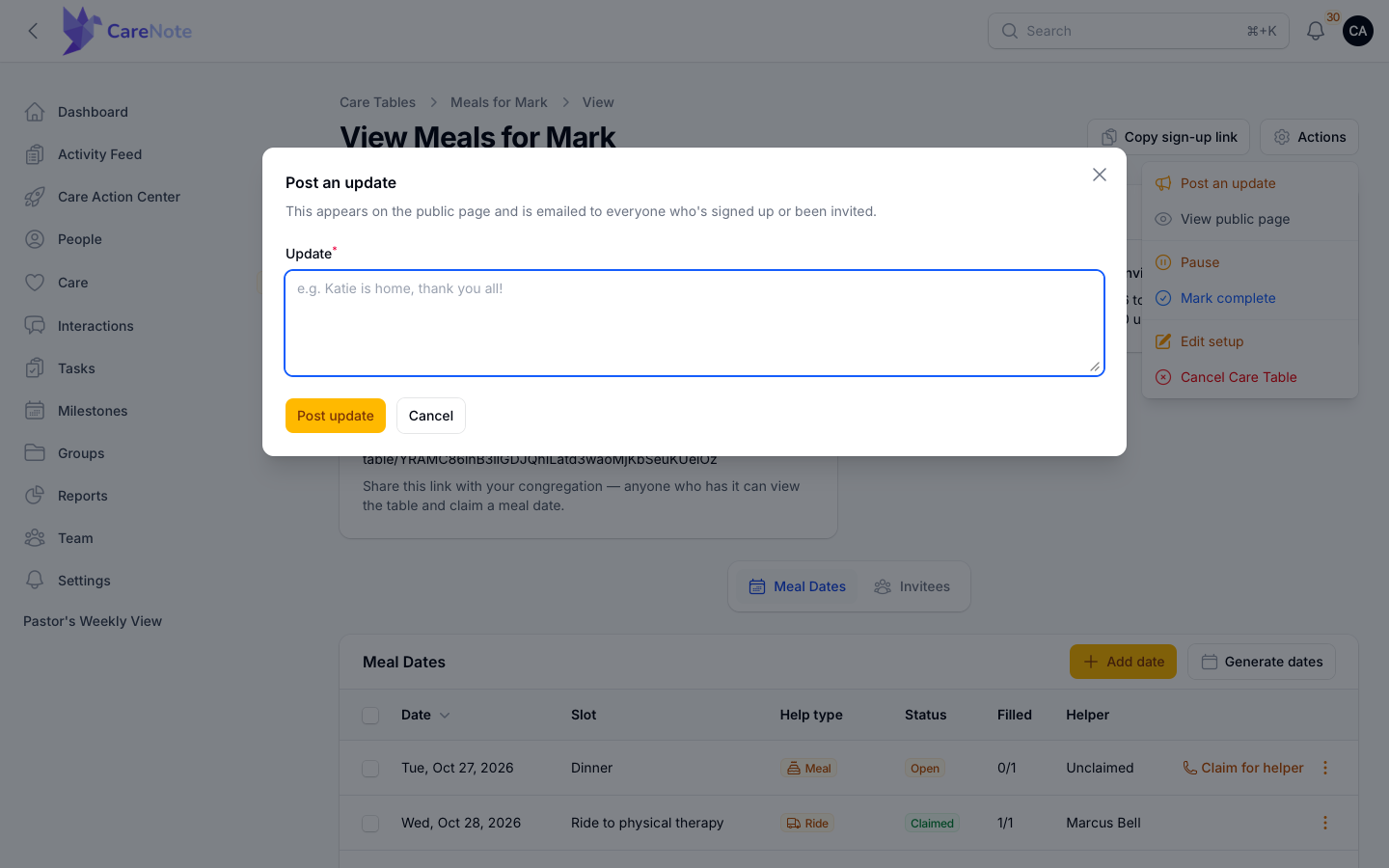
Task: Open Interactions chat icon
Action: coord(35,326)
